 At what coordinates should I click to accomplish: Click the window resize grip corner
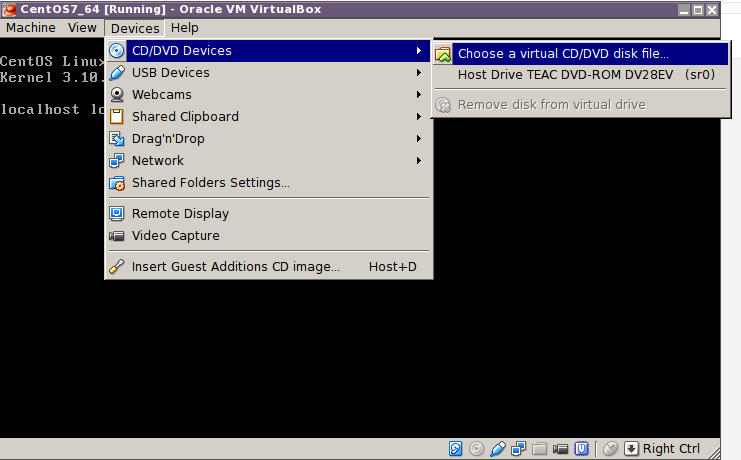pos(714,452)
